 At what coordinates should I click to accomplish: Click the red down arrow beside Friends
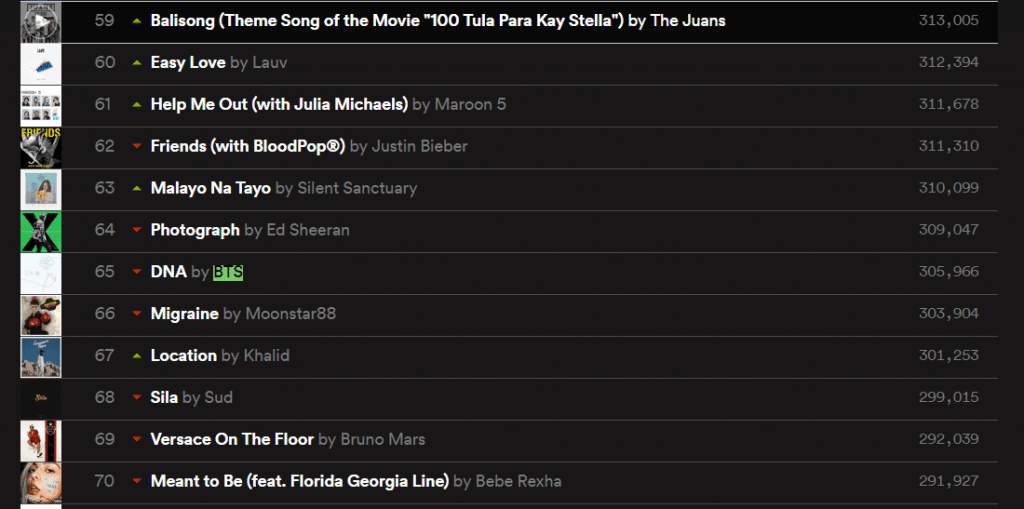(137, 147)
